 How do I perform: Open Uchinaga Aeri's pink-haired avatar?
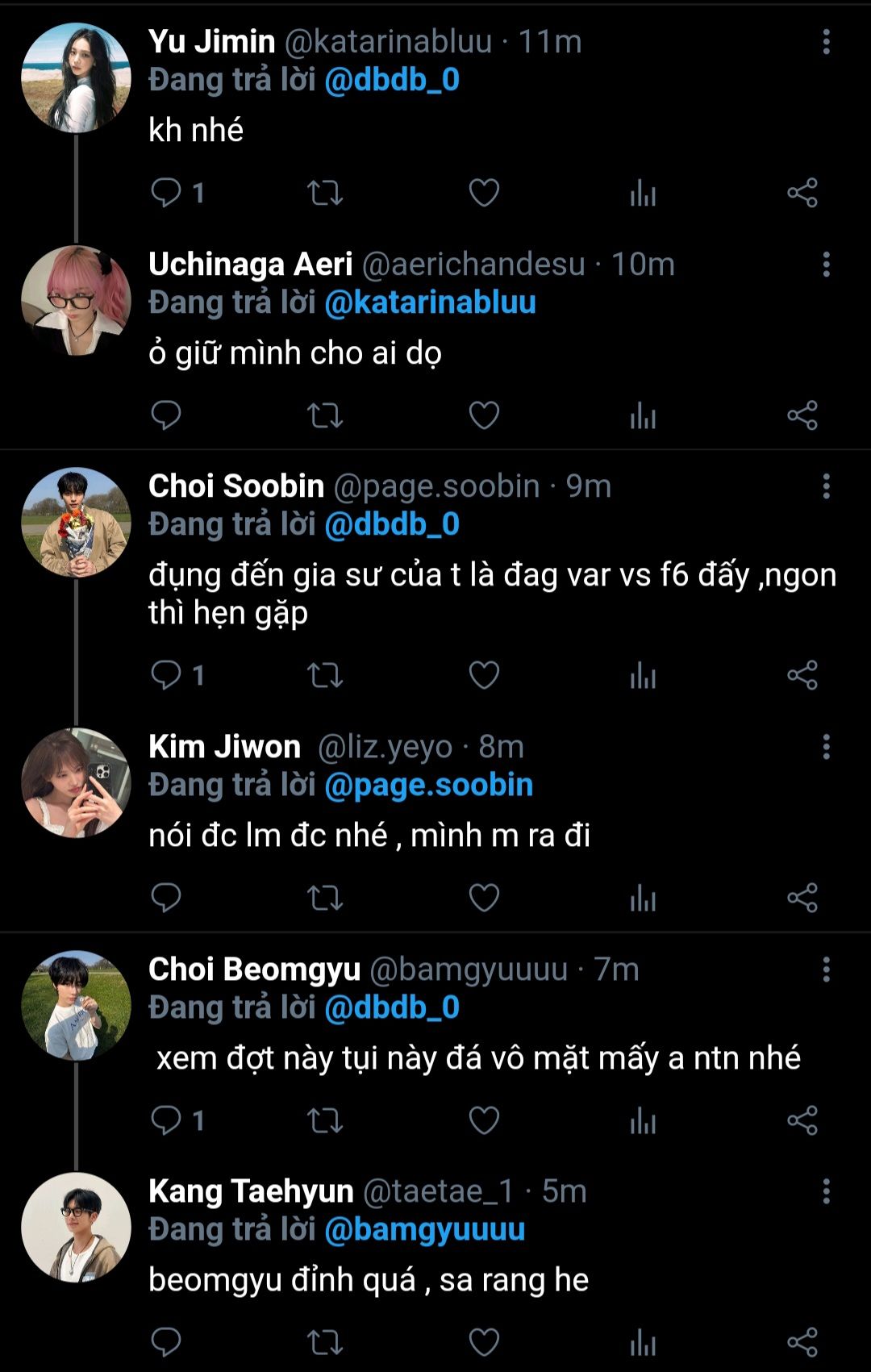[76, 300]
